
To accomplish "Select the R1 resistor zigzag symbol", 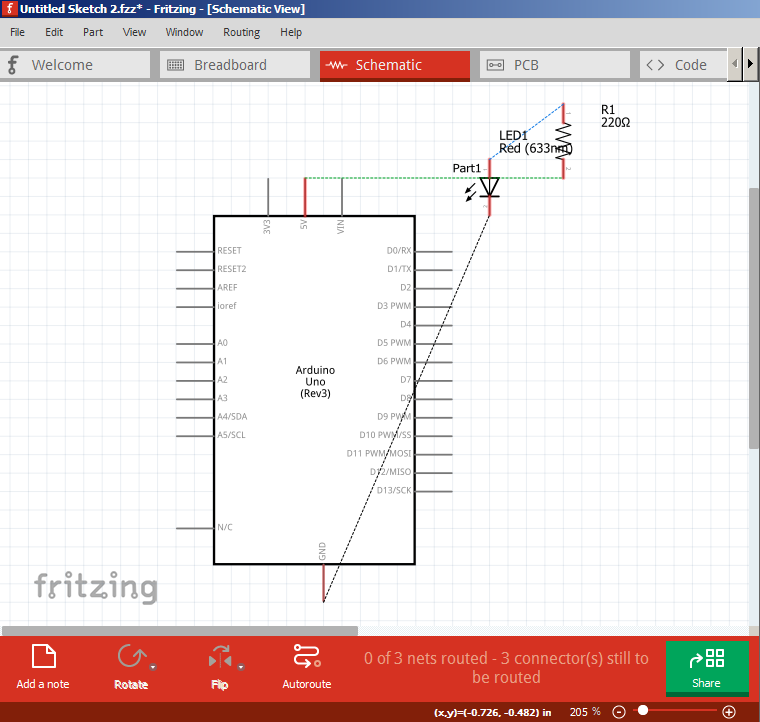I will click(x=563, y=141).
